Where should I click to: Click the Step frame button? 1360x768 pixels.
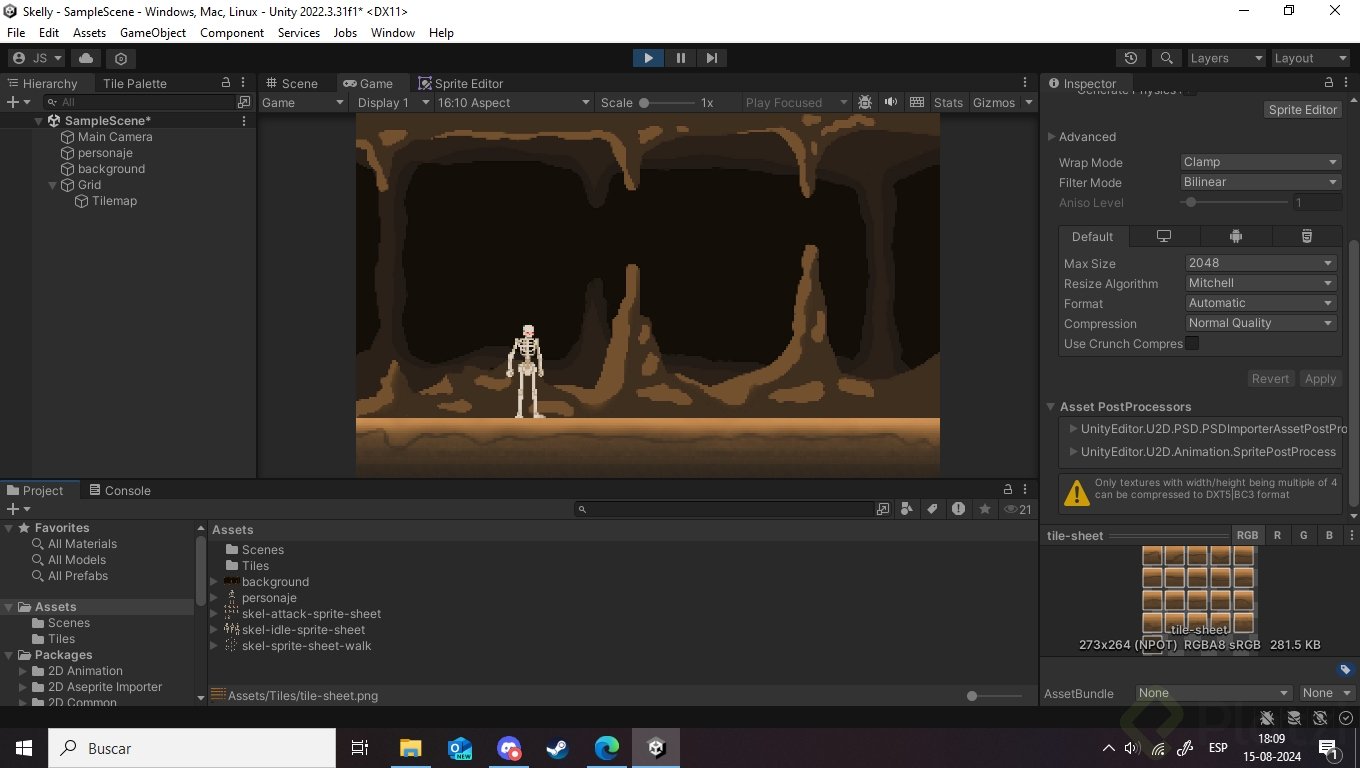[711, 58]
